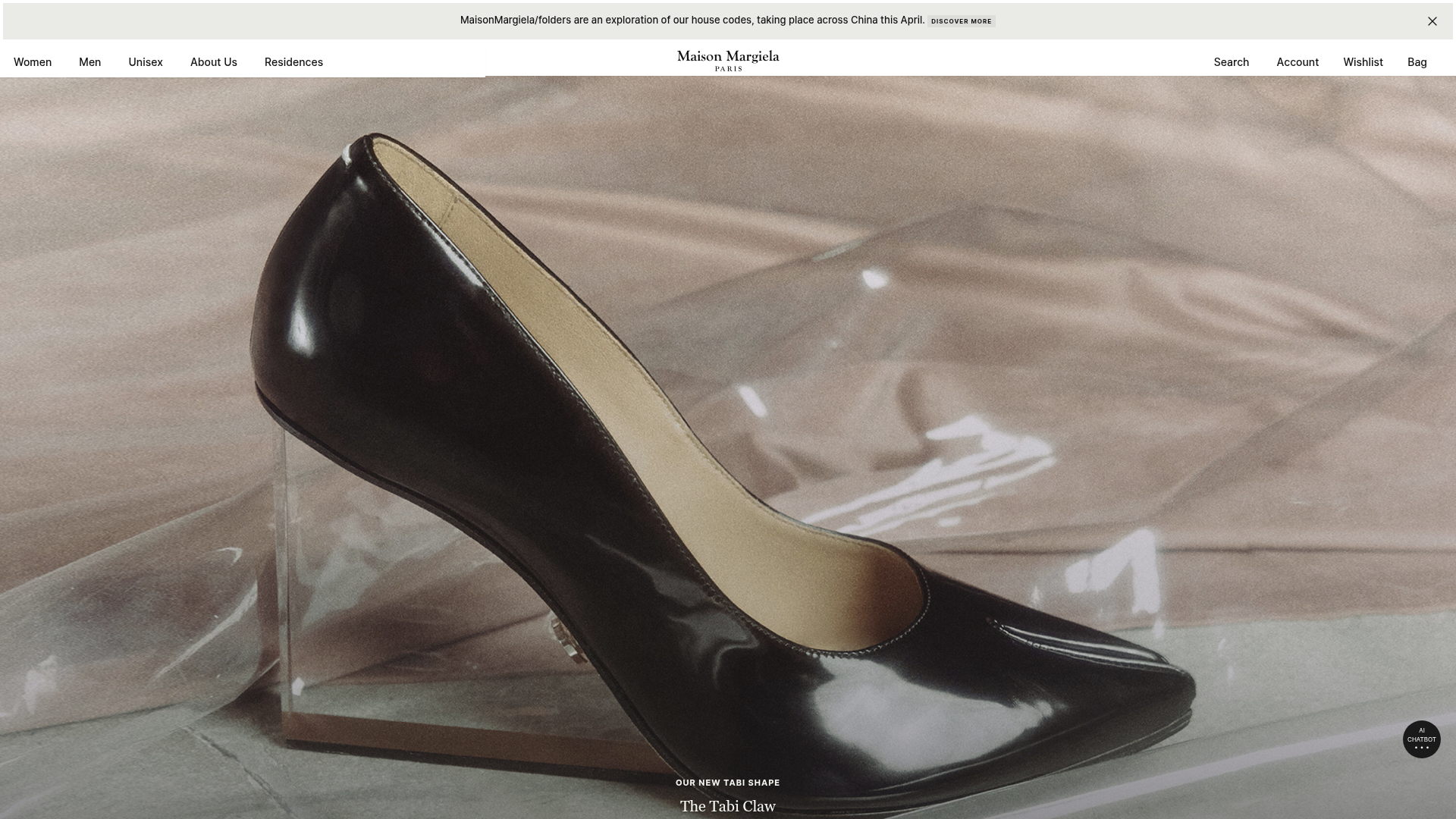
Task: Open the Unisex section
Action: coord(145,61)
